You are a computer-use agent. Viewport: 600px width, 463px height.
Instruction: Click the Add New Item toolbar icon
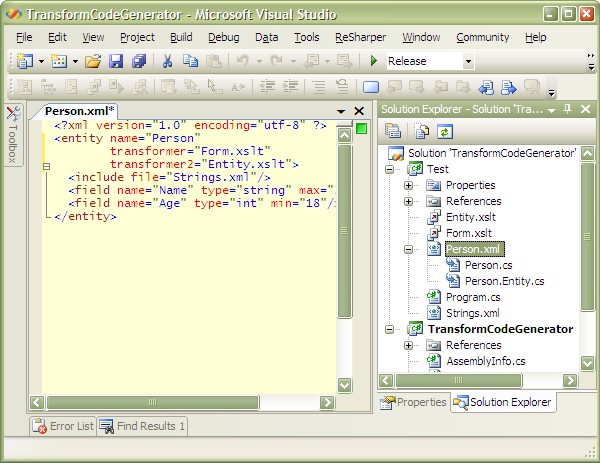point(59,61)
